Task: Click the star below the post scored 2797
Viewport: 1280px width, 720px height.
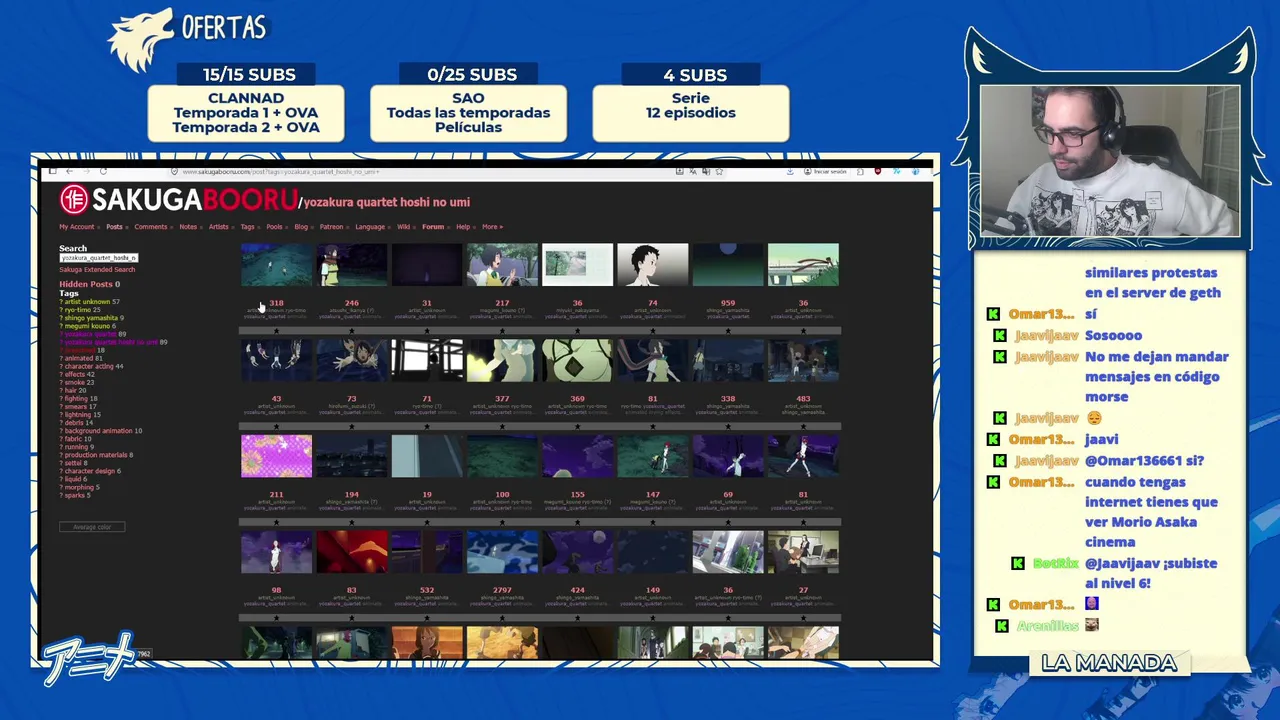Action: (x=502, y=618)
